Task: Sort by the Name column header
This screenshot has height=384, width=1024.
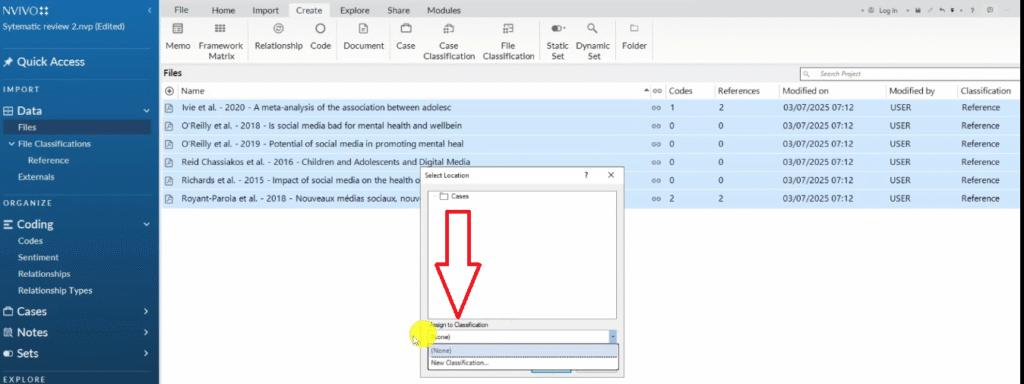Action: click(193, 91)
